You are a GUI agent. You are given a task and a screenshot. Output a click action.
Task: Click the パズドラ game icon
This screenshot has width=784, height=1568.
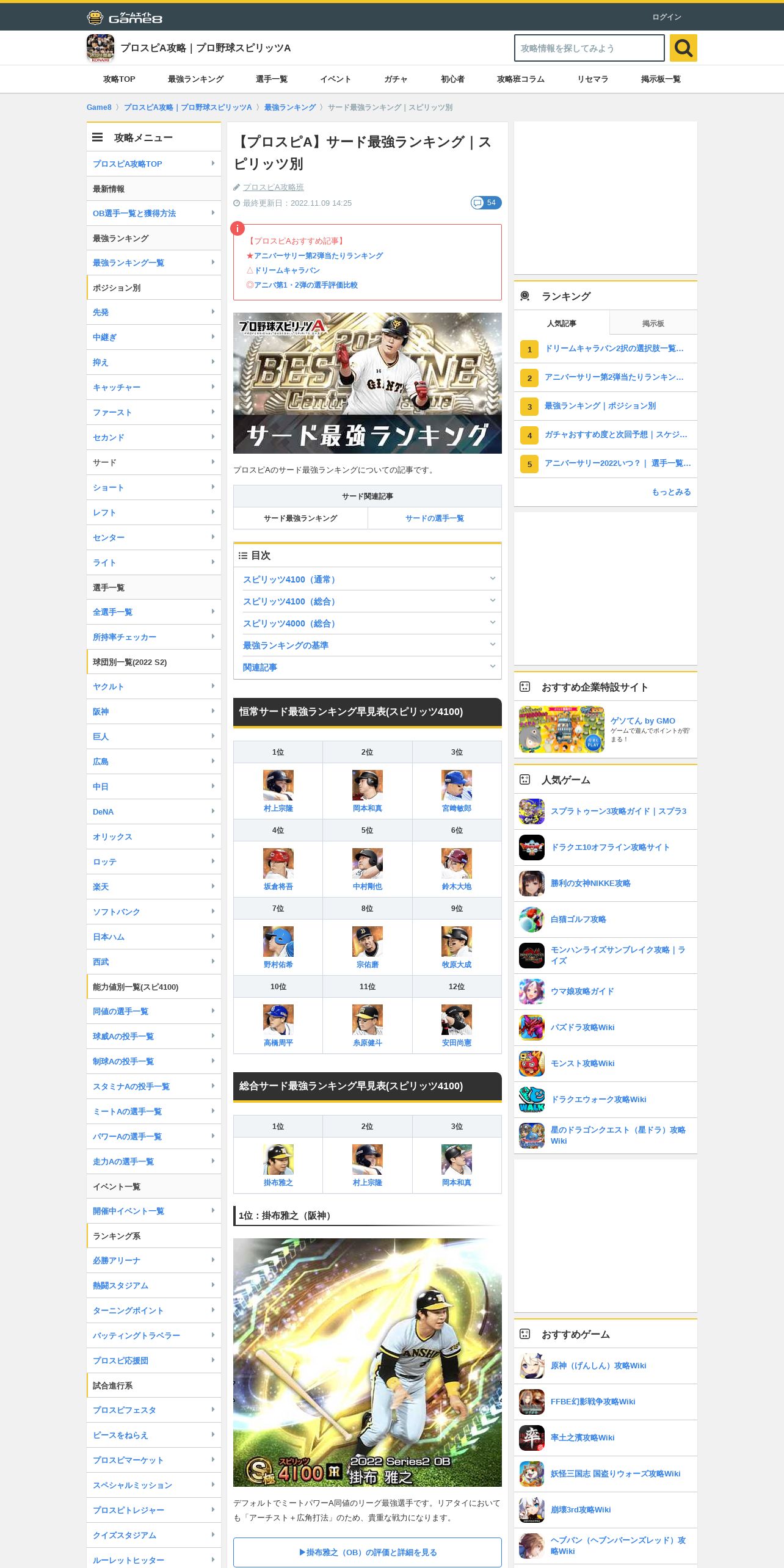click(x=532, y=1028)
